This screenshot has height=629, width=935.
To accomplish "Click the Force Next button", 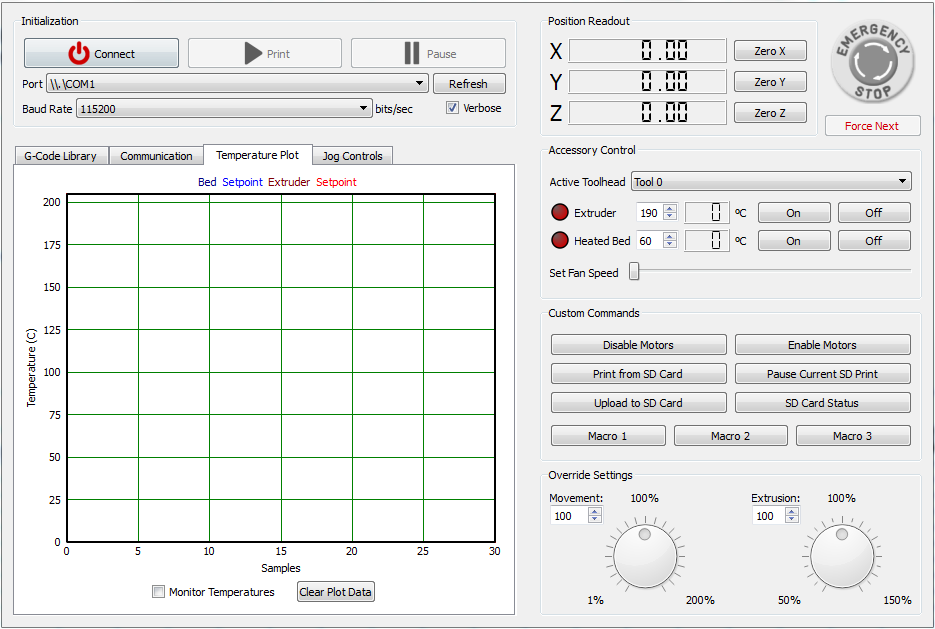I will 871,126.
